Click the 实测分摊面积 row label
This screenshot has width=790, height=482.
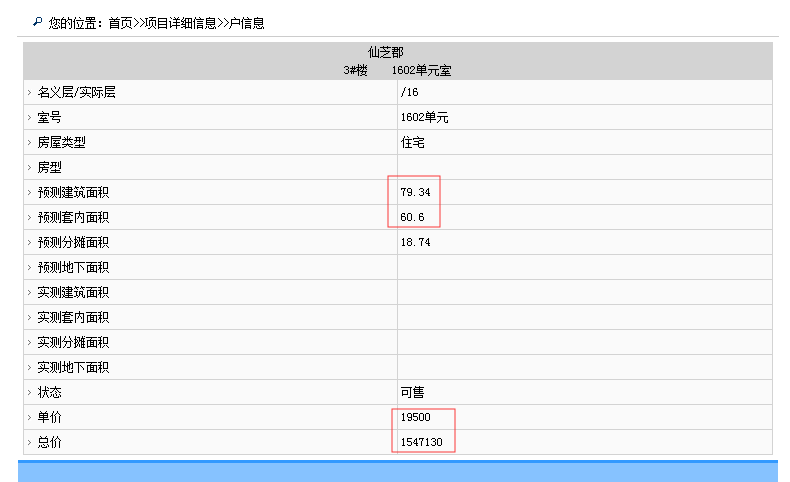(74, 342)
